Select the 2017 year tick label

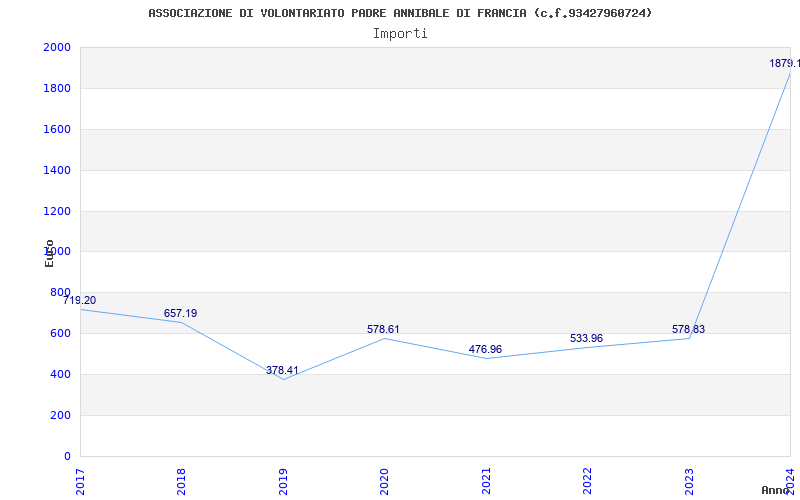click(80, 480)
